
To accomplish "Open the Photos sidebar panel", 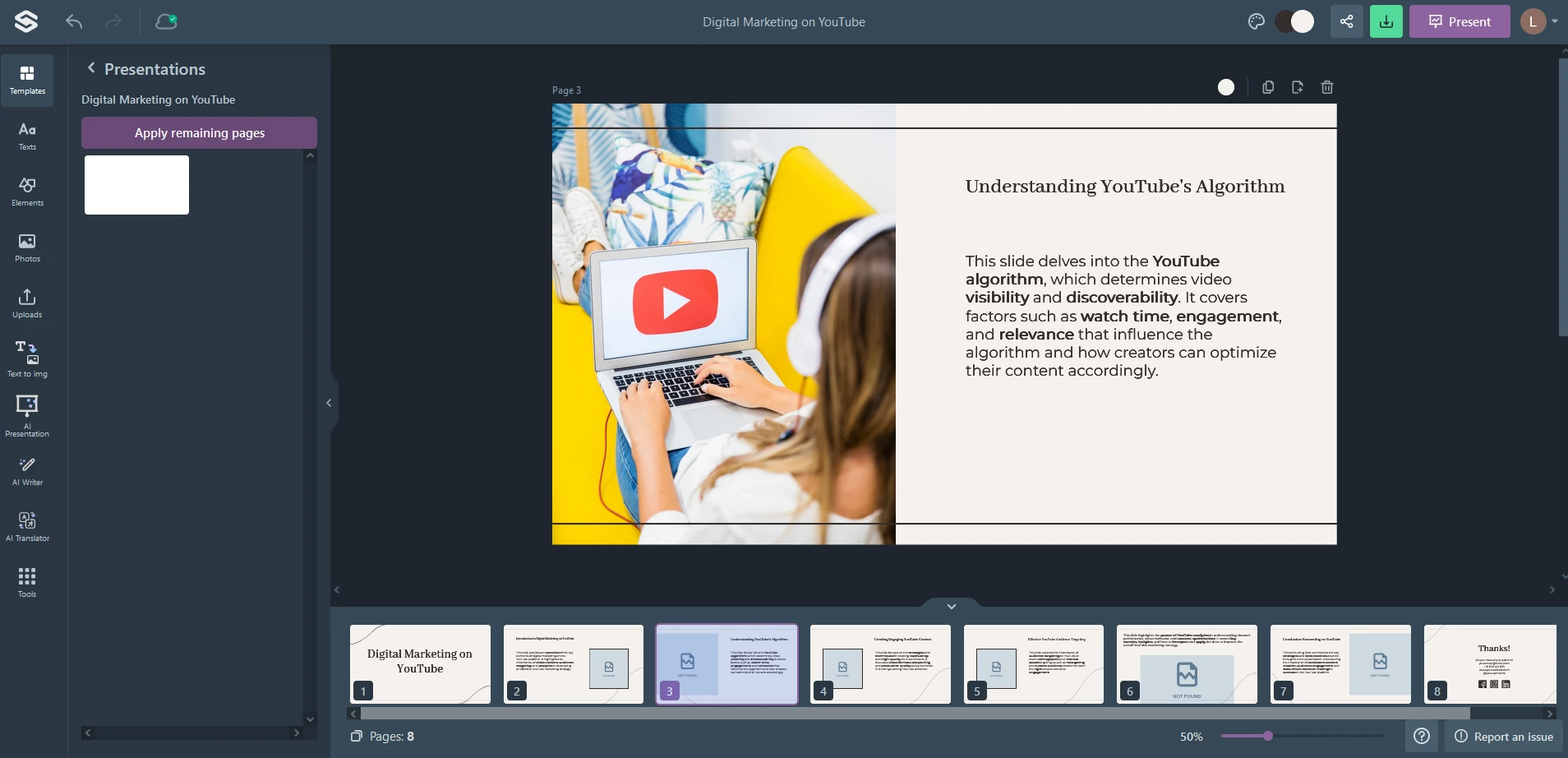I will coord(27,248).
